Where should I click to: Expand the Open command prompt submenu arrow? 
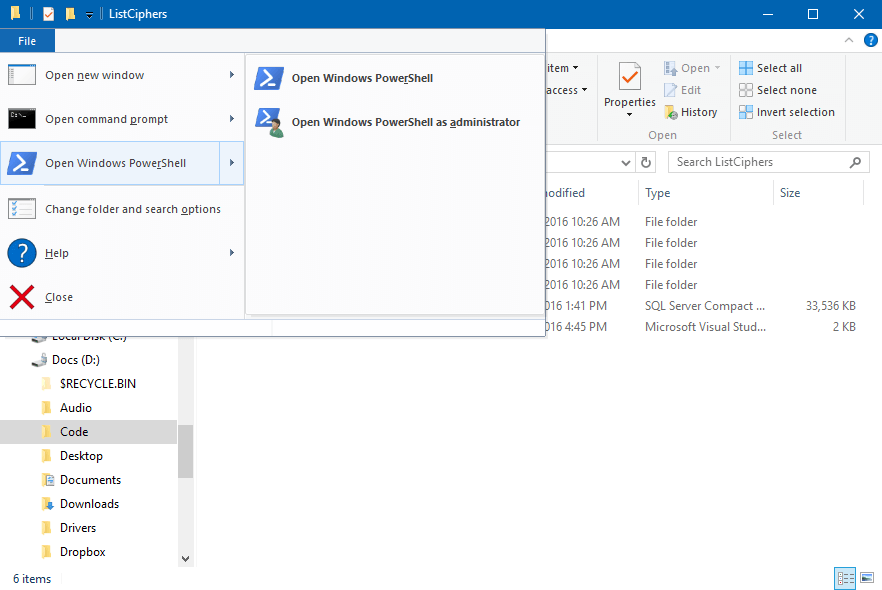(232, 119)
